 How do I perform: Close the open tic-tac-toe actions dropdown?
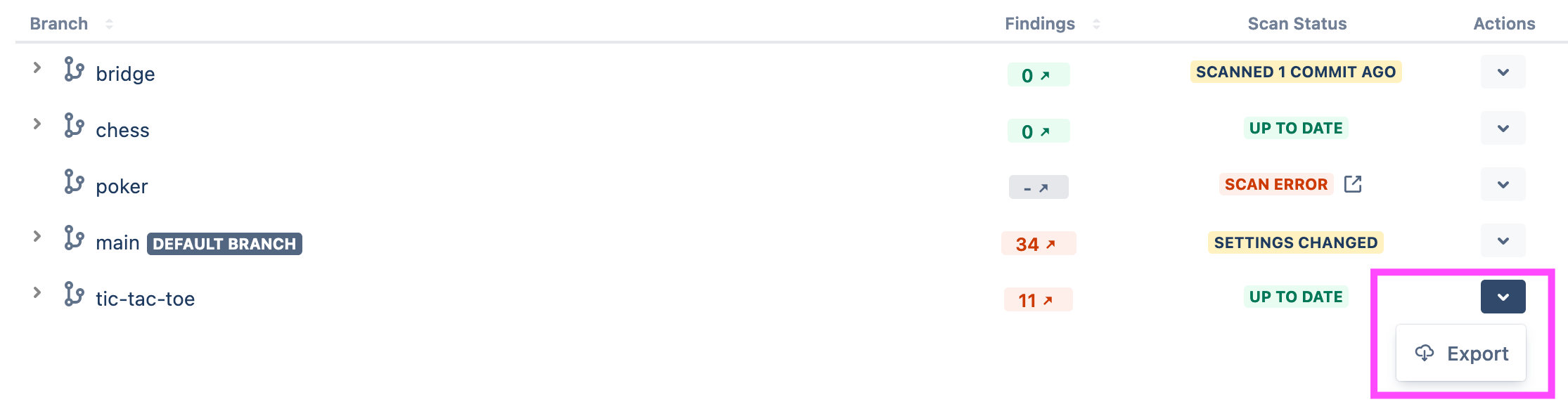[x=1503, y=297]
